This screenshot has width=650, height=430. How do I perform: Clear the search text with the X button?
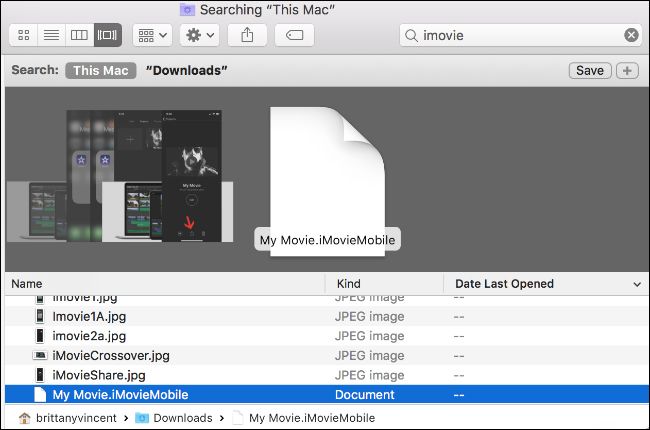tap(631, 35)
